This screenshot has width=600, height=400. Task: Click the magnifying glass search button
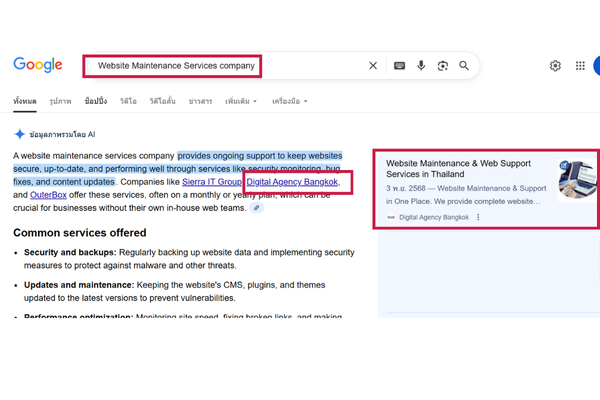click(464, 66)
